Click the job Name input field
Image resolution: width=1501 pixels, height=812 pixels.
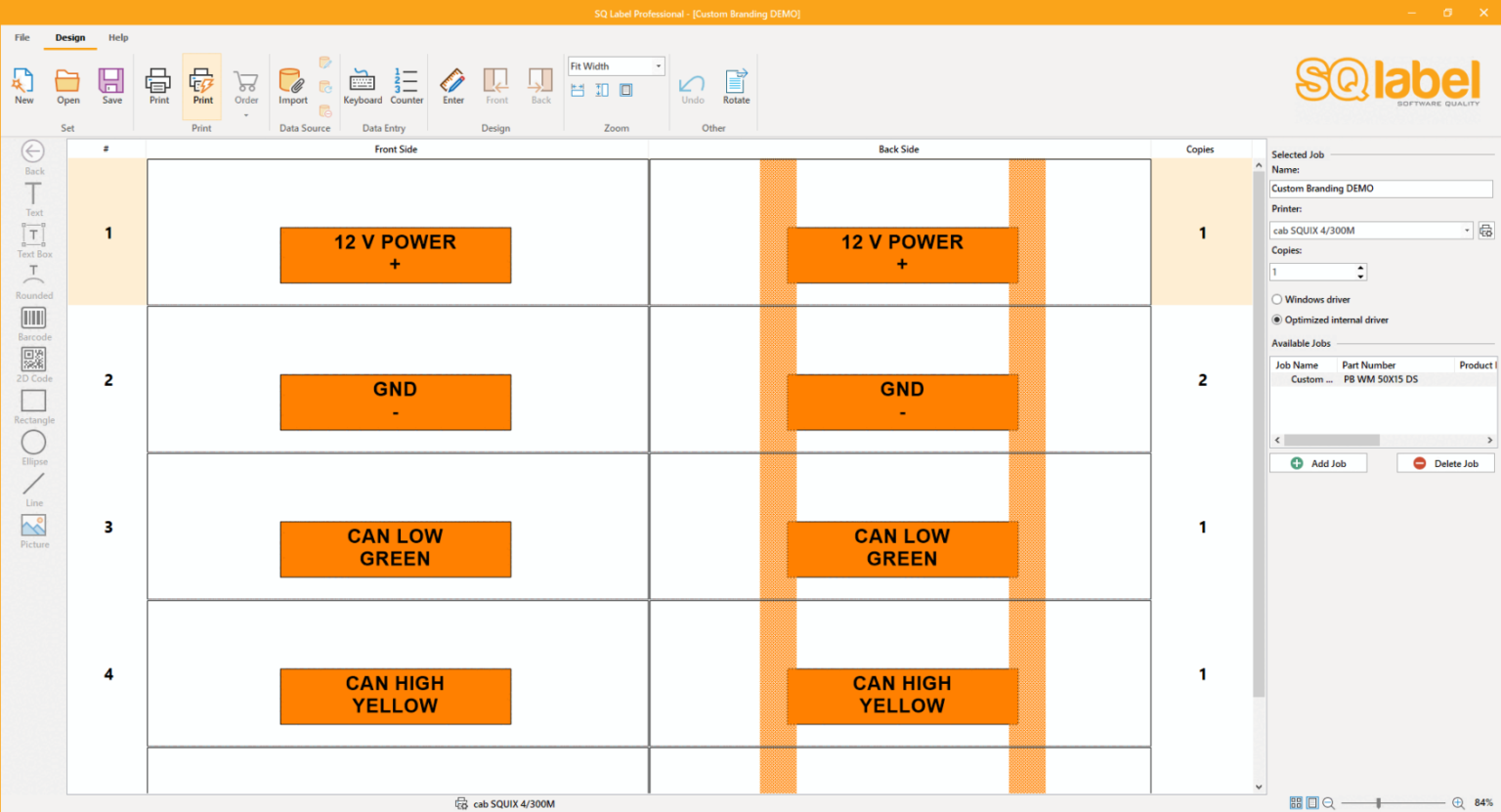1380,189
